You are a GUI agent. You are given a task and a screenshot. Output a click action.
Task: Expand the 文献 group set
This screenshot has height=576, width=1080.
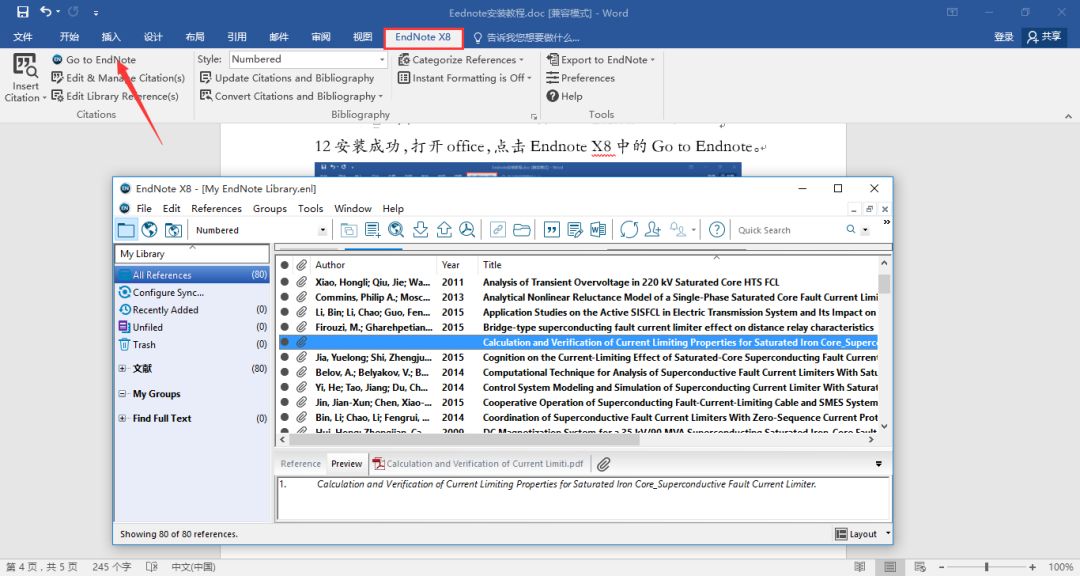(x=122, y=369)
